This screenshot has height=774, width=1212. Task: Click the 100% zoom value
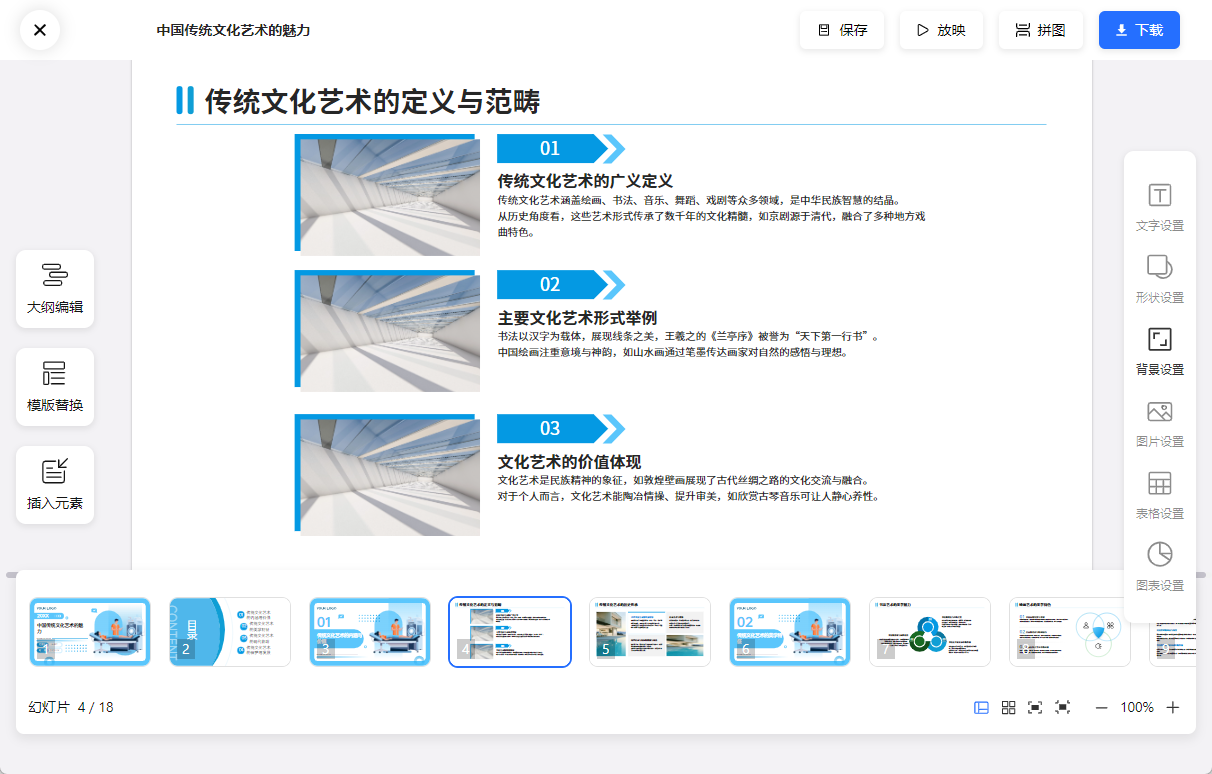1137,707
